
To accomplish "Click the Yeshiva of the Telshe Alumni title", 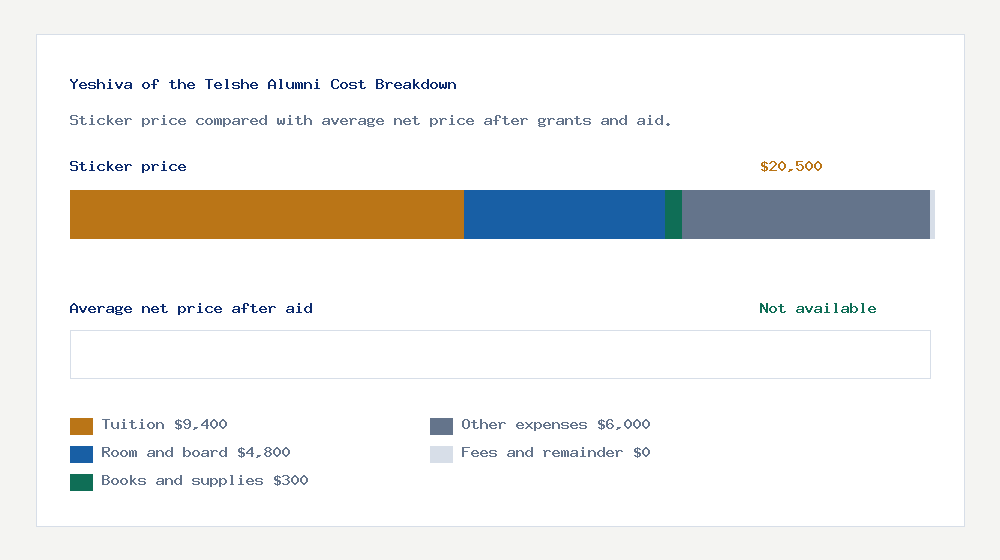I will tap(263, 84).
